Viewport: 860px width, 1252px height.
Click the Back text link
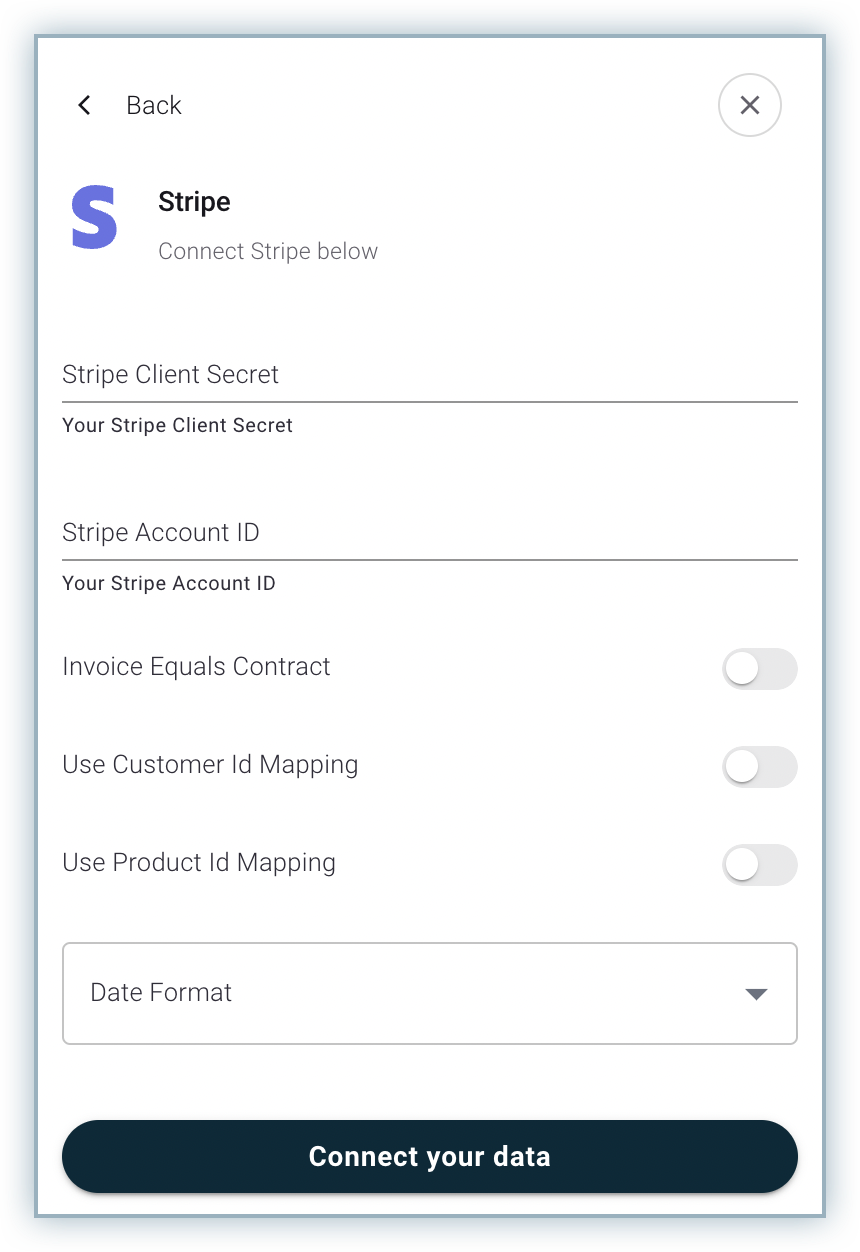pos(153,105)
